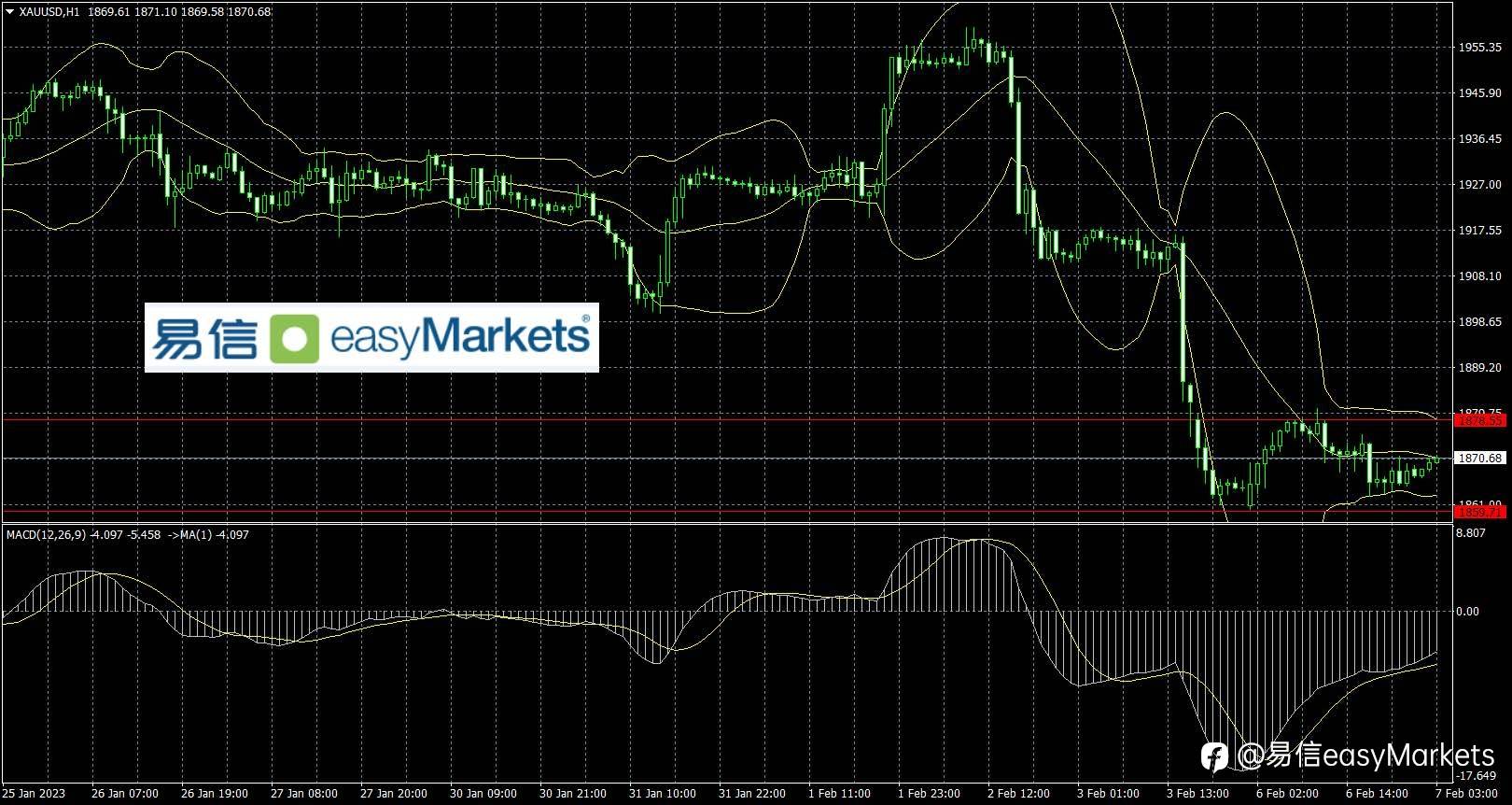Viewport: 1512px width, 805px height.
Task: Click the 8.807 MACD scale value
Action: point(1471,533)
